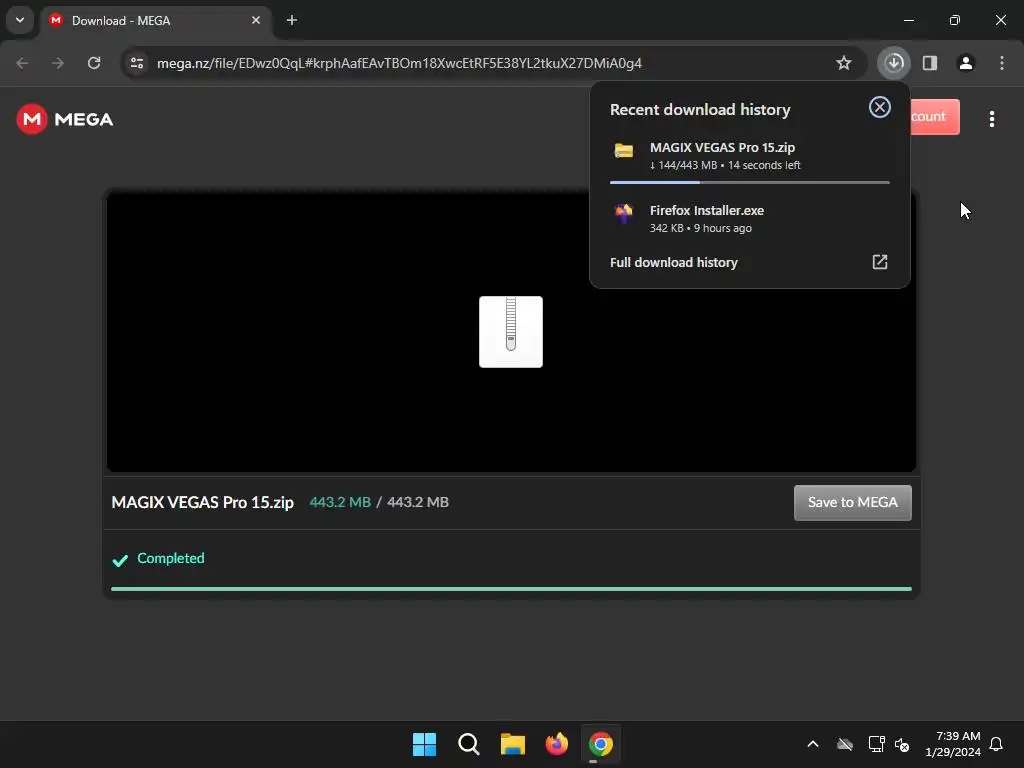Open the tab search dropdown arrow
1024x768 pixels.
coord(20,20)
